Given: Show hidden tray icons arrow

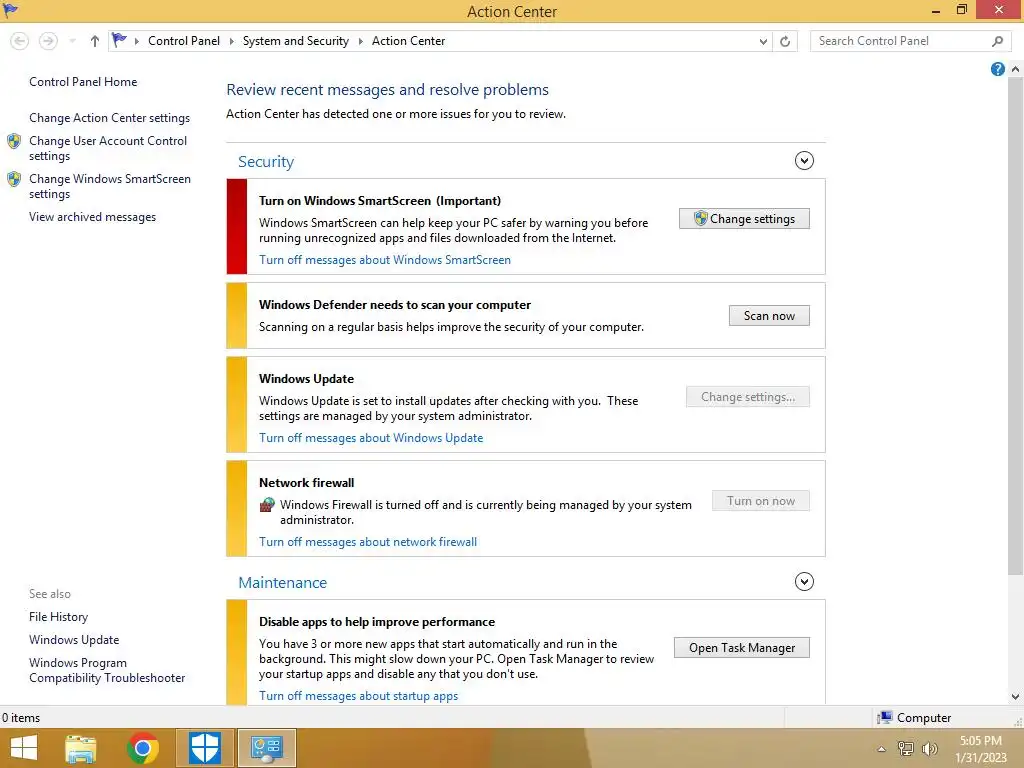Looking at the screenshot, I should pyautogui.click(x=882, y=749).
